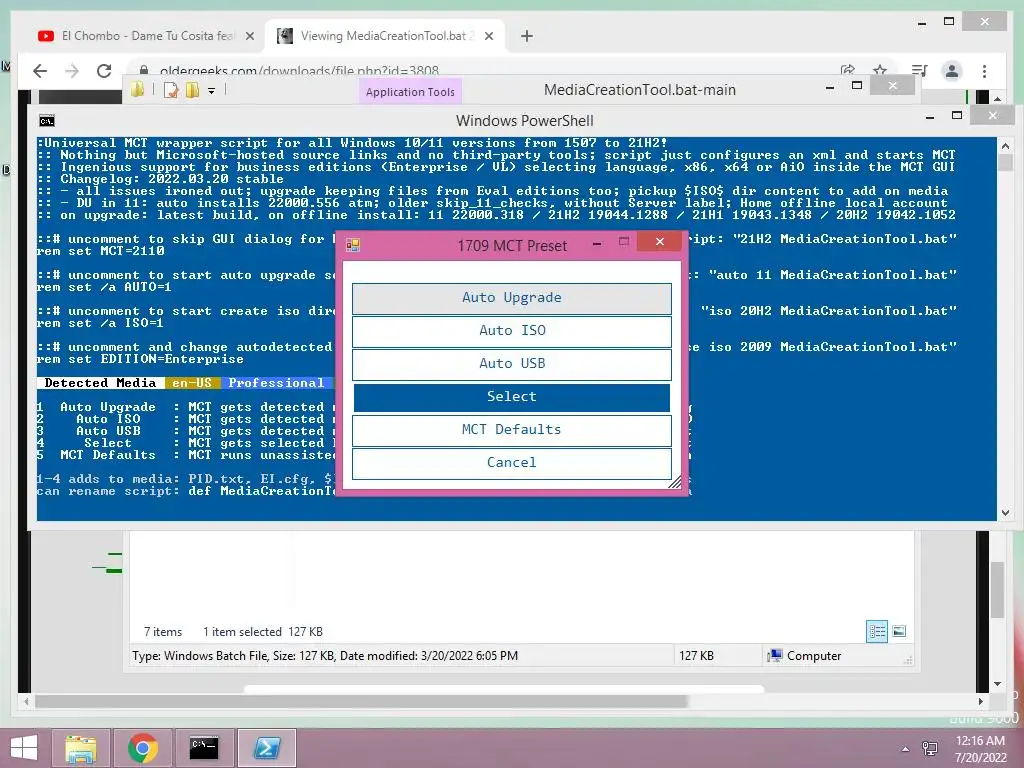The image size is (1024, 768).
Task: Click the 'Professional' detected media label
Action: 277,383
